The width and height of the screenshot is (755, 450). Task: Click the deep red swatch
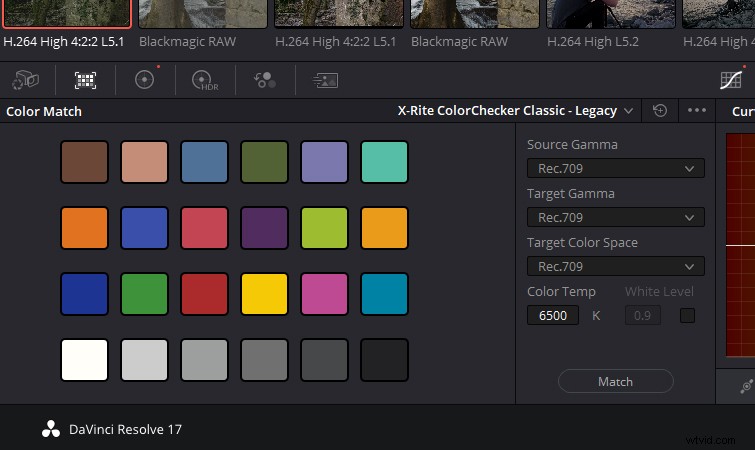click(204, 294)
